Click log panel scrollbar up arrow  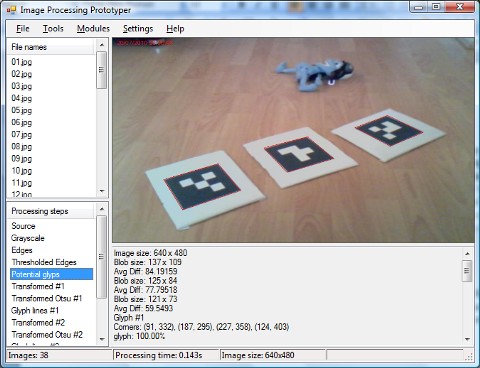pyautogui.click(x=467, y=254)
